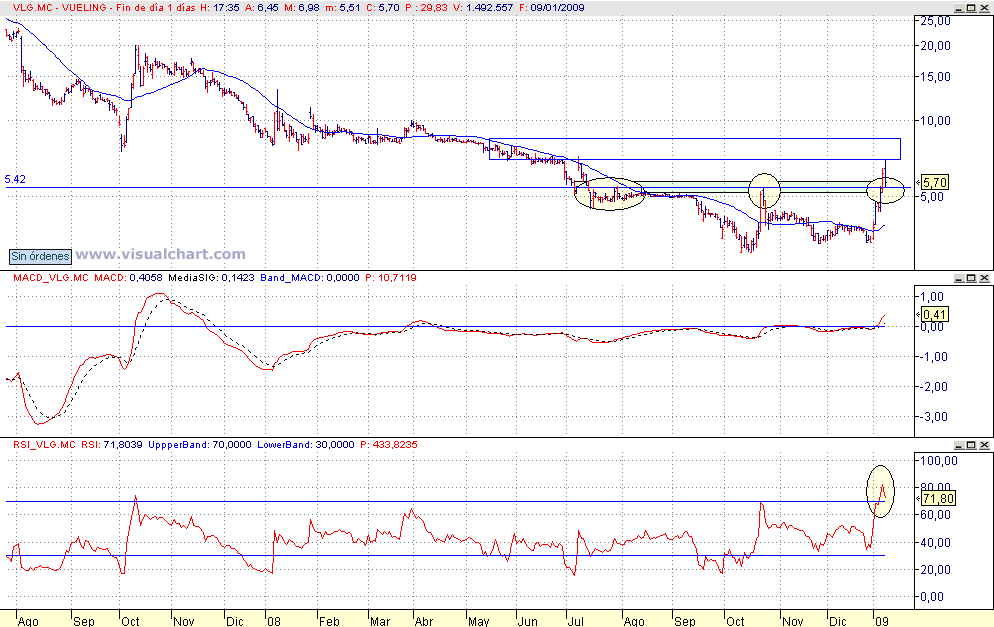Click the 10,00 price axis label
Screen dimensions: 994x627
[x=935, y=120]
